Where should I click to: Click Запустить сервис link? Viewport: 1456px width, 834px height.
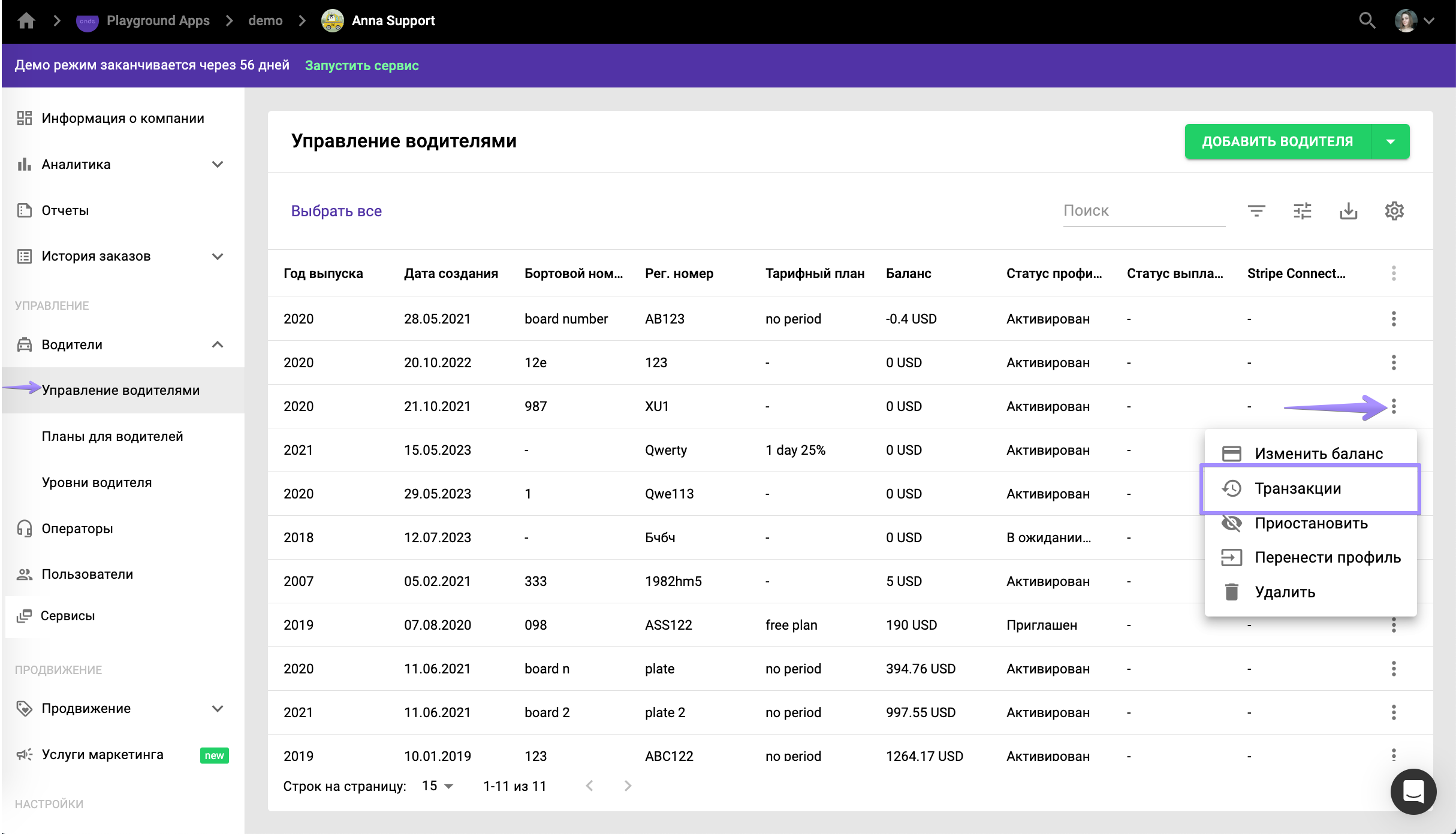tap(361, 65)
